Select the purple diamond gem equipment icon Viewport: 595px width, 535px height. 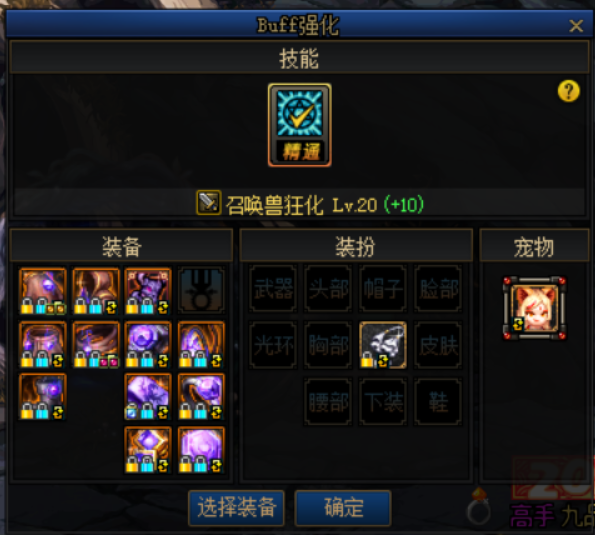148,450
